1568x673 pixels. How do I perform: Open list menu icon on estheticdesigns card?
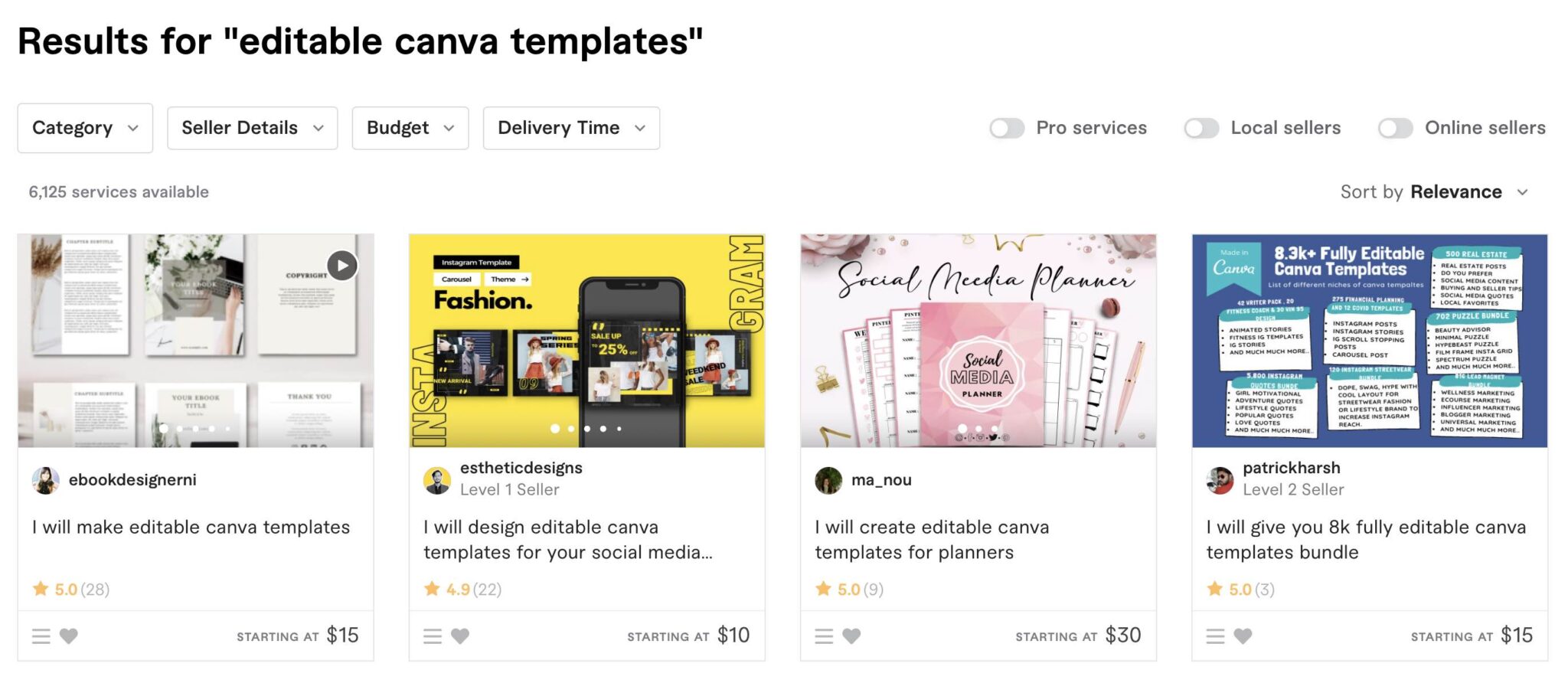(x=433, y=635)
